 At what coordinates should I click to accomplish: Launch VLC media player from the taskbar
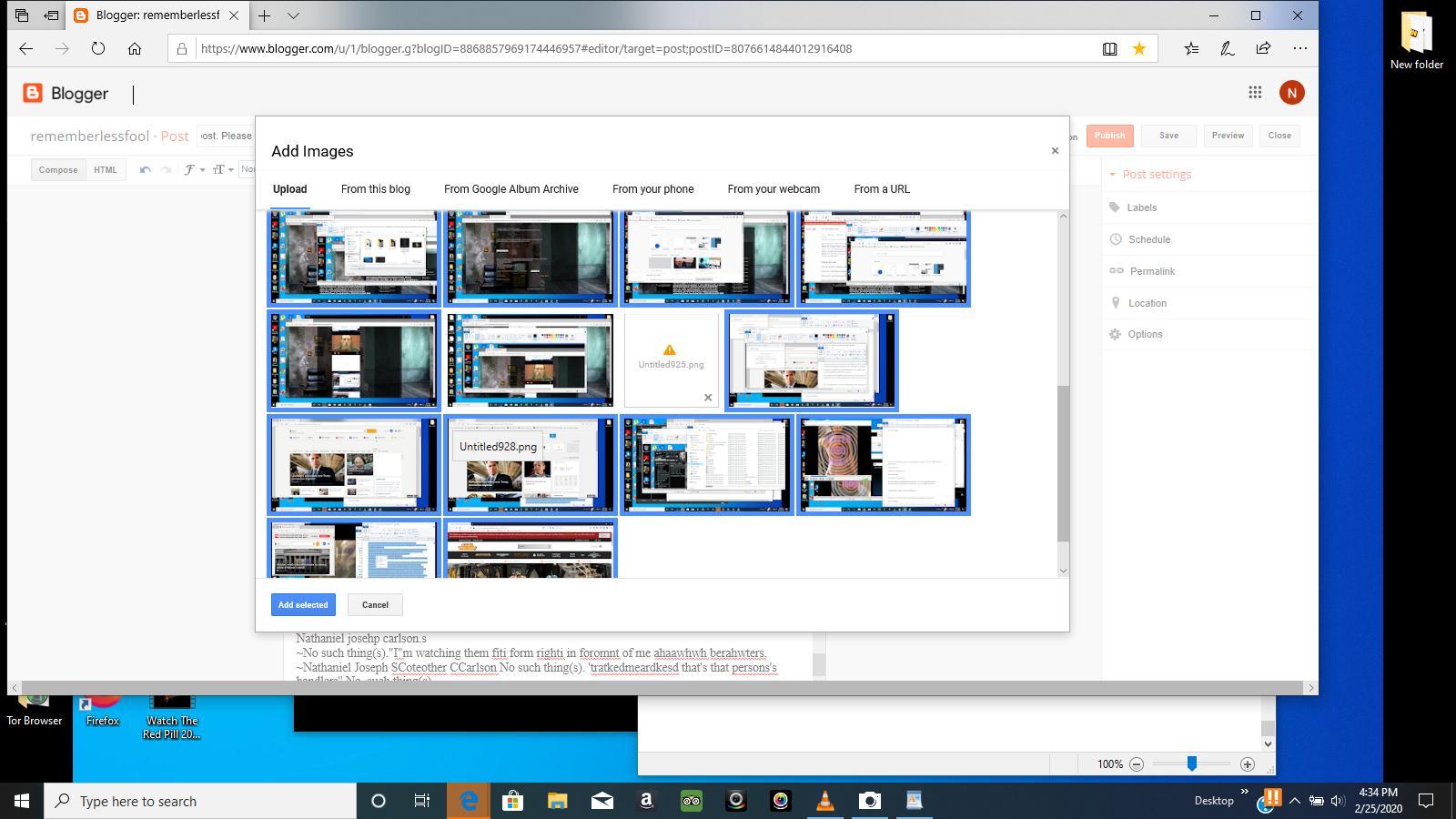(x=825, y=801)
